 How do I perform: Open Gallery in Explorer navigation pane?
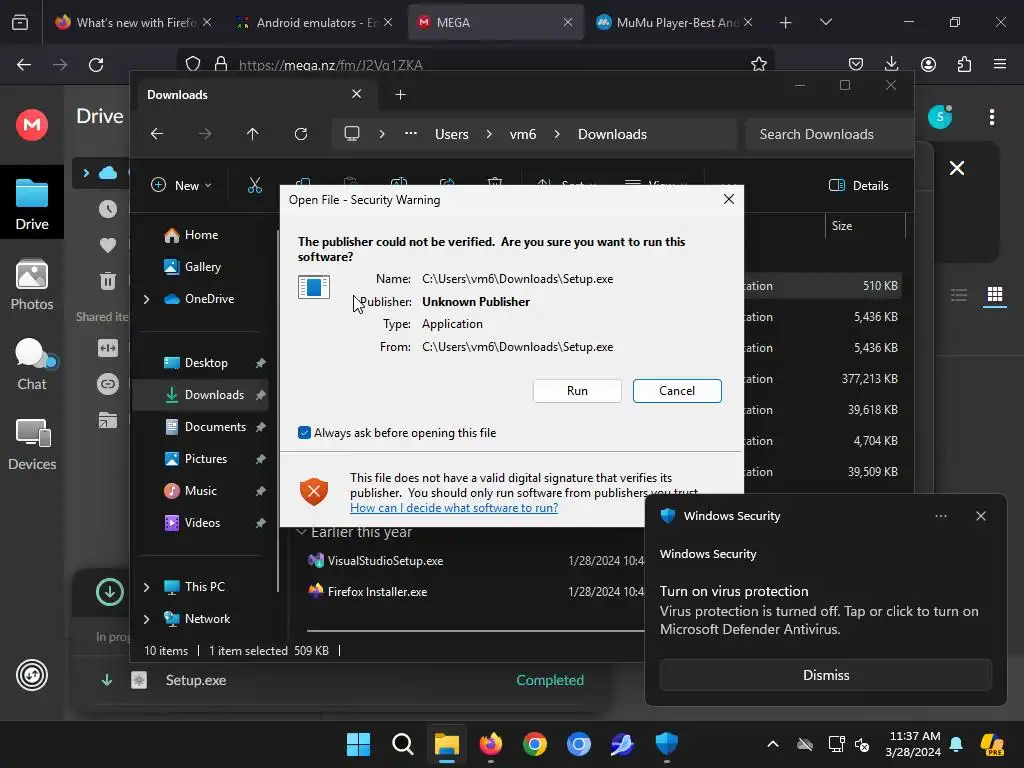tap(202, 266)
